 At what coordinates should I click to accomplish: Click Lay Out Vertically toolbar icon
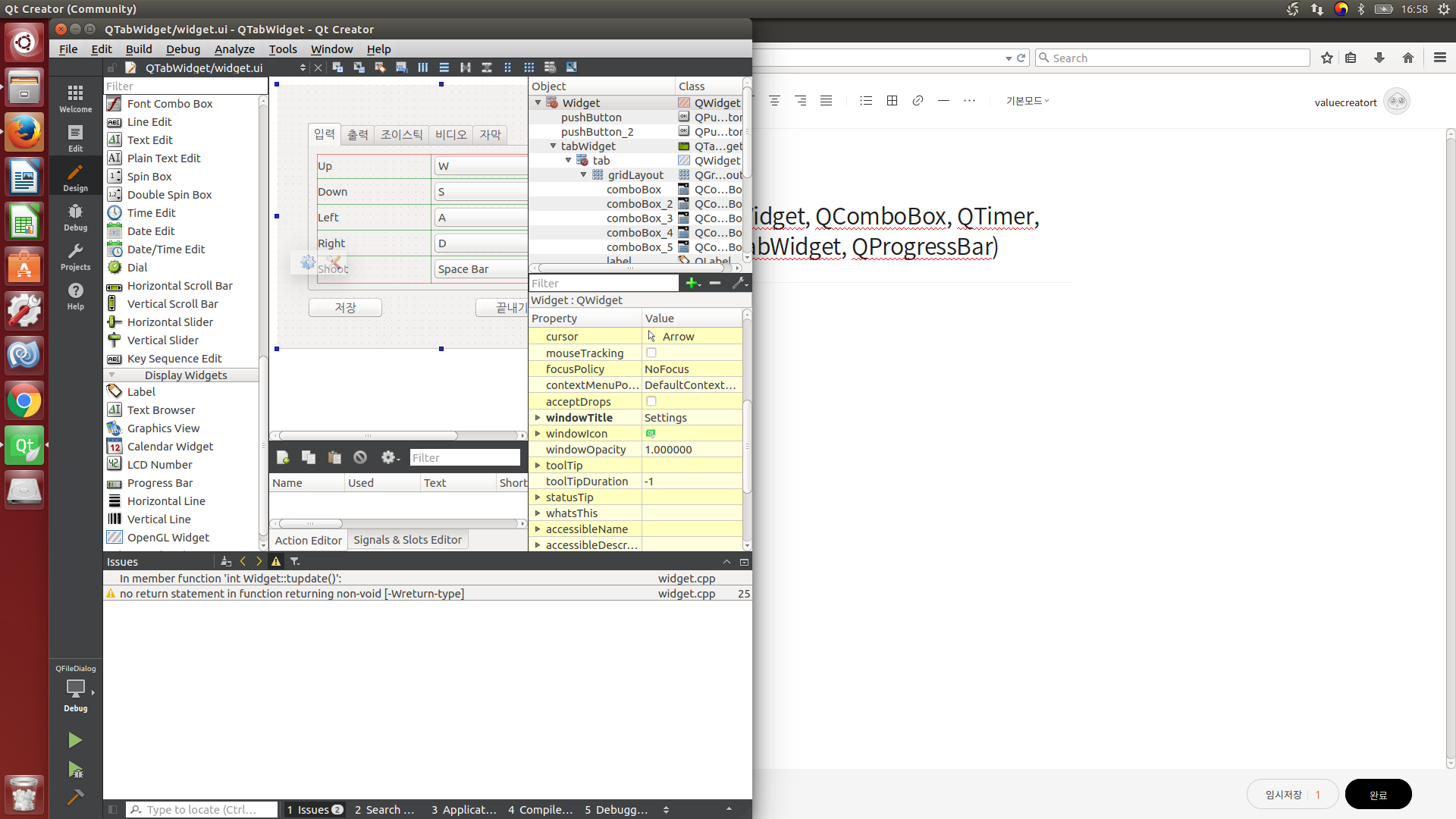444,67
